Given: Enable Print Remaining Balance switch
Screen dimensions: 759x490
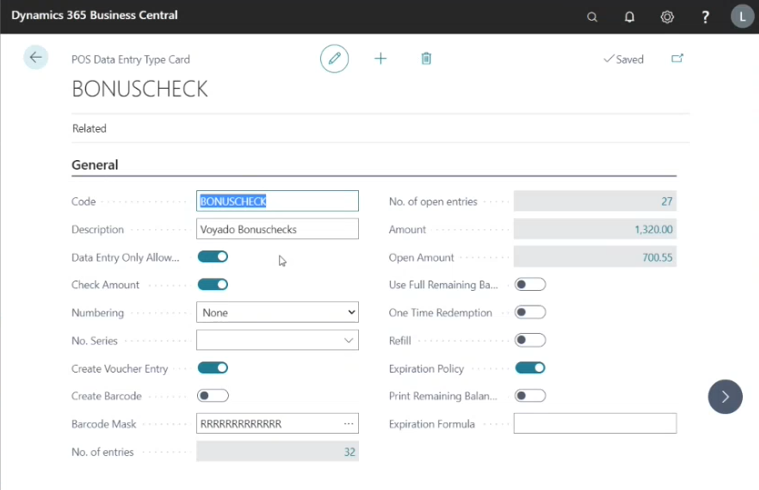Looking at the screenshot, I should tap(530, 396).
